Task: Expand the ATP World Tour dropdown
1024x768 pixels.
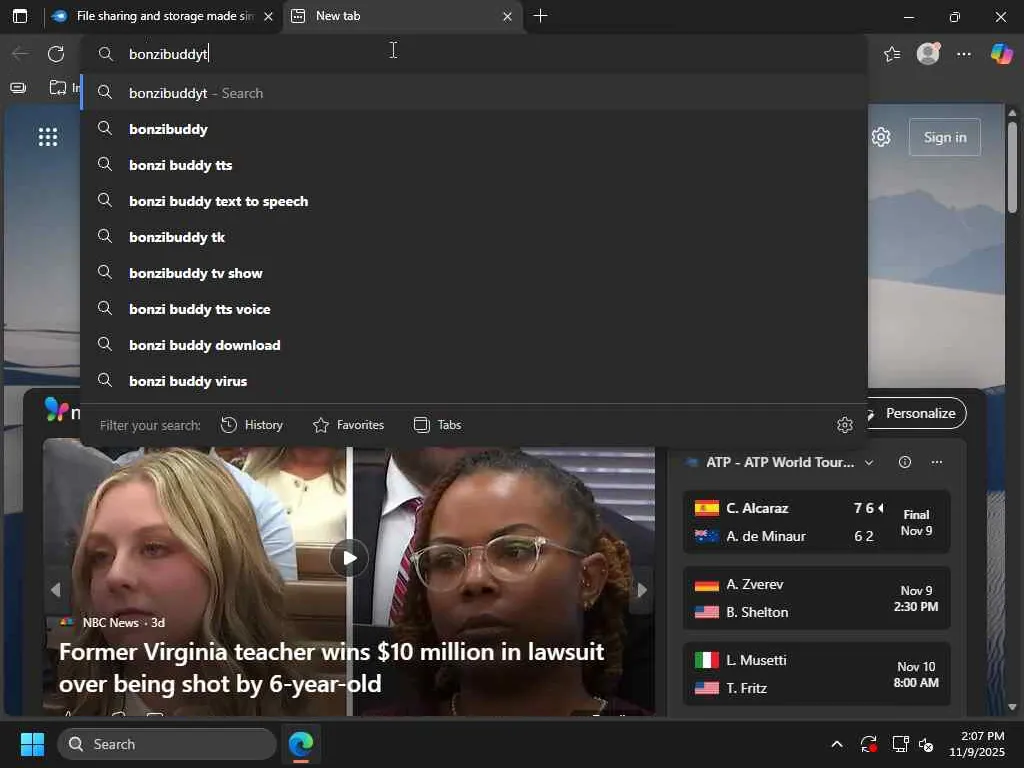Action: pyautogui.click(x=869, y=462)
